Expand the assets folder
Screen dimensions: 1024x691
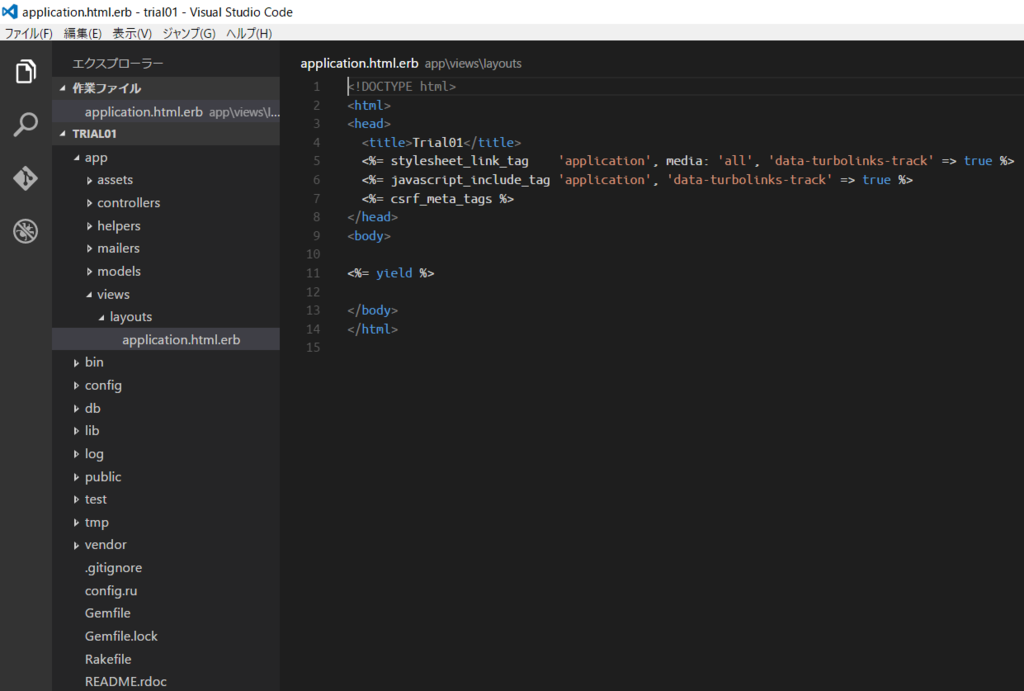click(89, 180)
